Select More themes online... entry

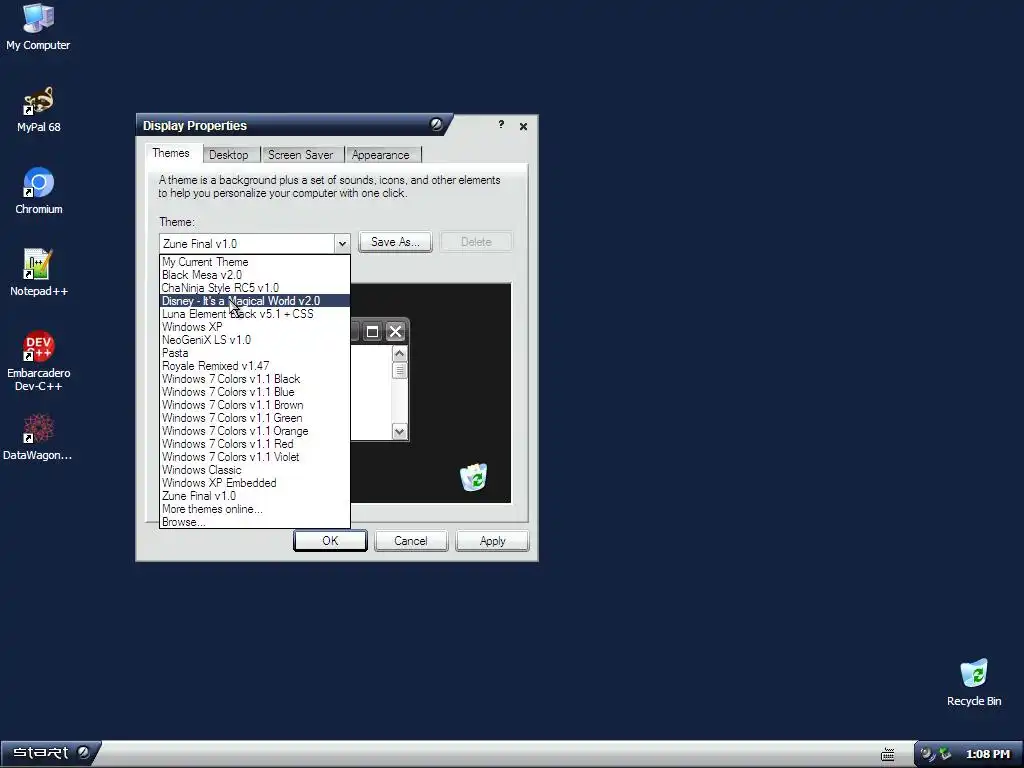(x=255, y=509)
